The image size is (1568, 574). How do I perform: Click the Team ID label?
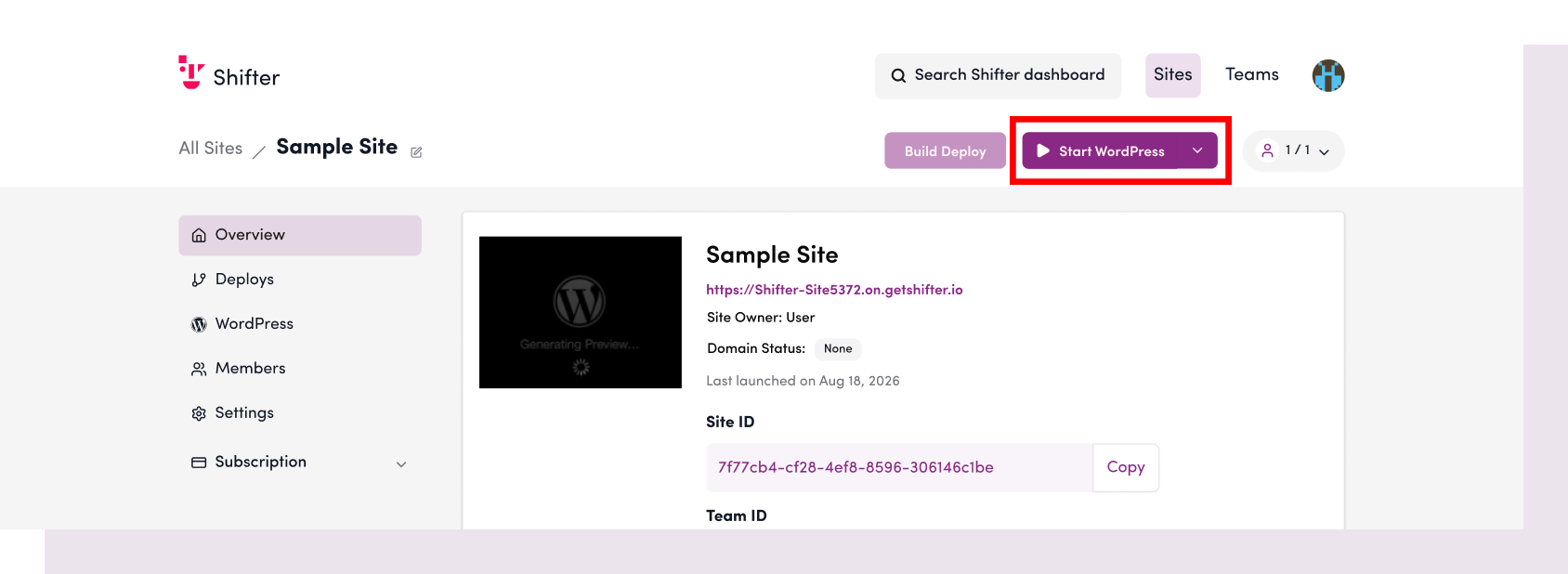[x=737, y=515]
